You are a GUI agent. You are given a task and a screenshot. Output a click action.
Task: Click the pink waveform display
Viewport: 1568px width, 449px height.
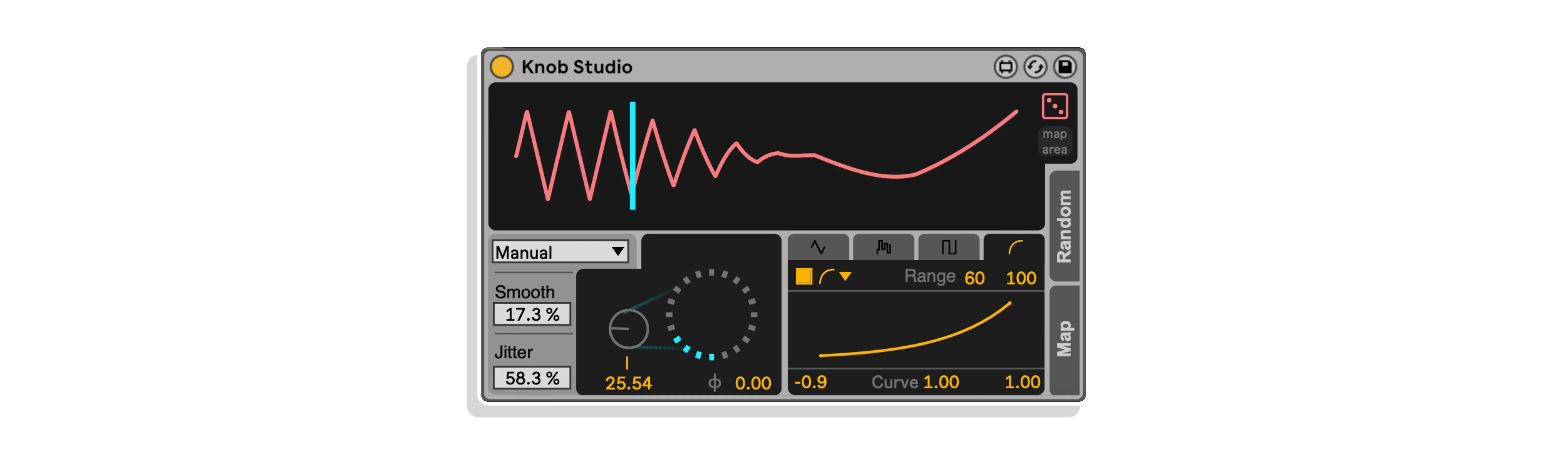(766, 156)
